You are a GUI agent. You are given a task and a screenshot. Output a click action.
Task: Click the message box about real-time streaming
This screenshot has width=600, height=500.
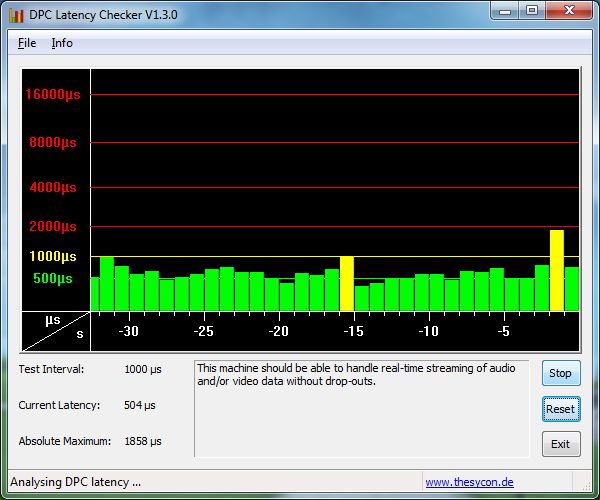pyautogui.click(x=362, y=409)
